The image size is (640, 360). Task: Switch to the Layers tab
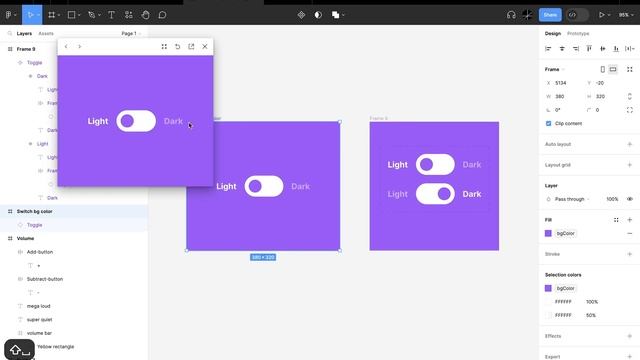(24, 33)
